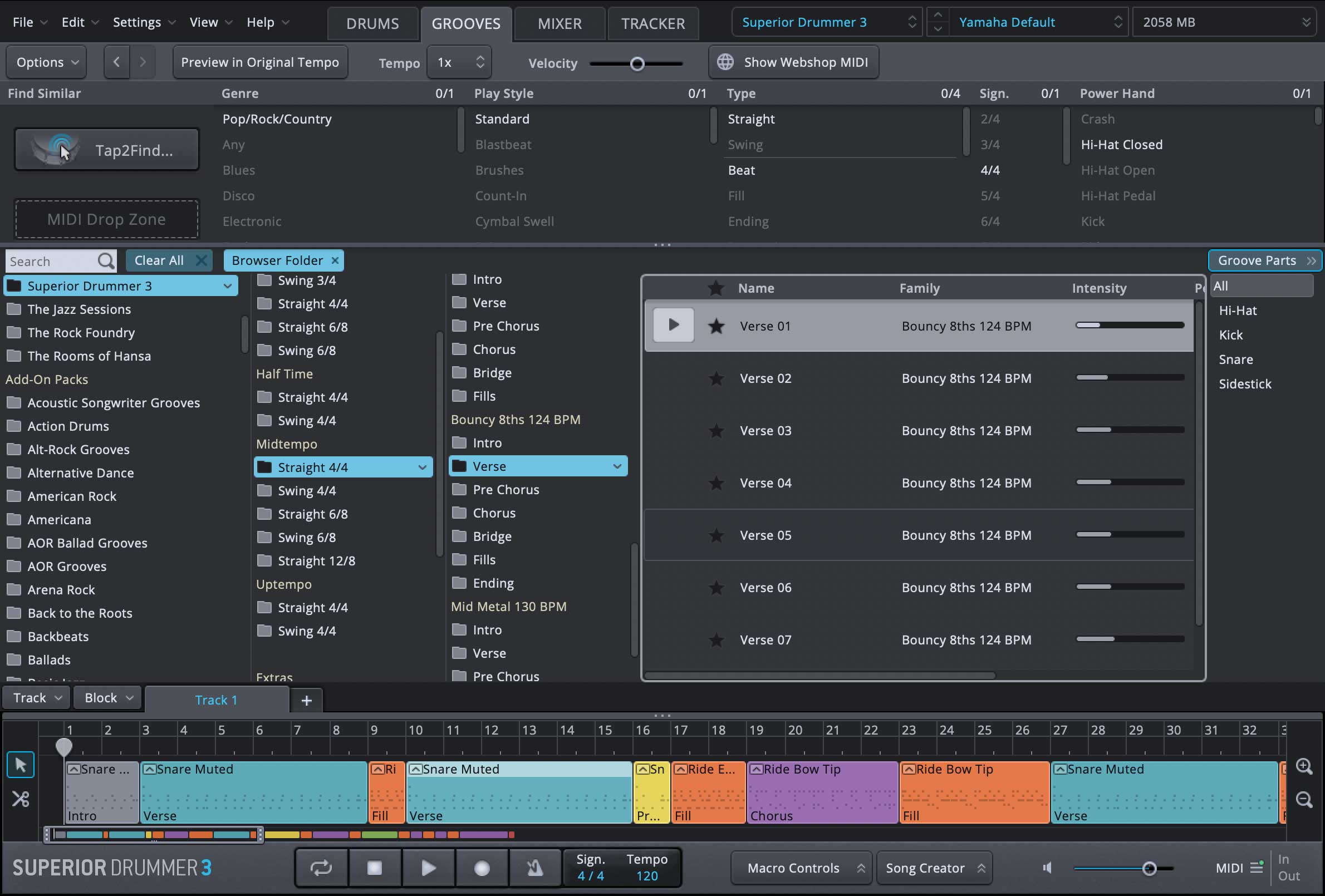
Task: Zoom out on the song timeline
Action: tap(1304, 799)
